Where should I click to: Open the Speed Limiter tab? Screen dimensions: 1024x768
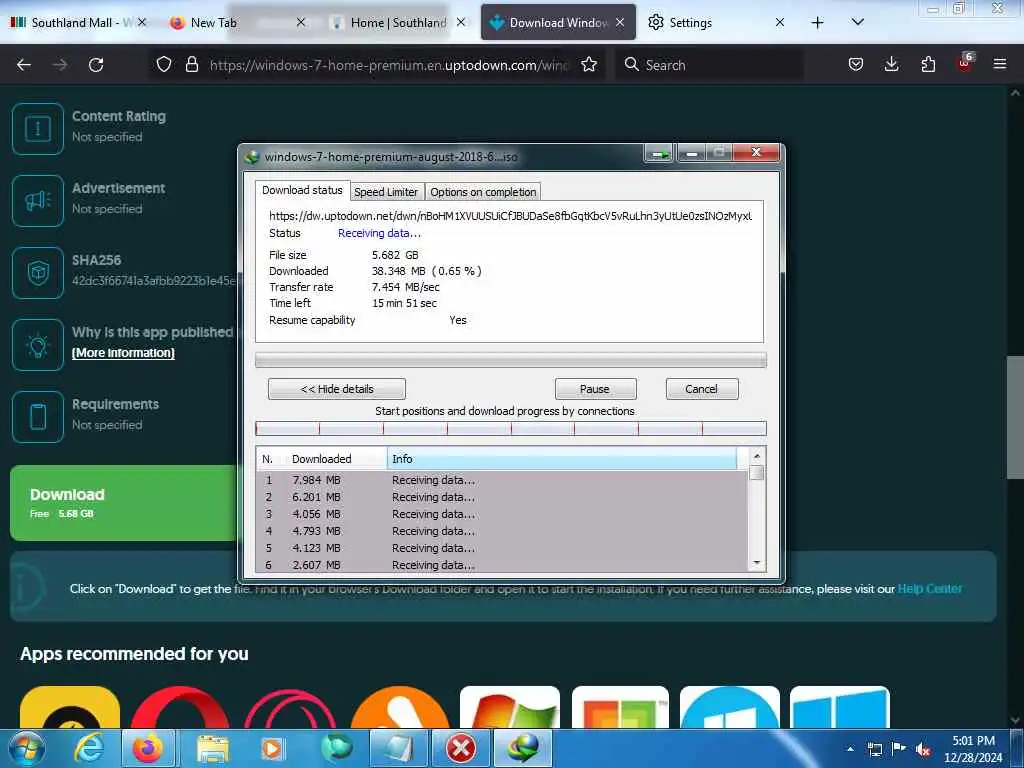(x=386, y=192)
